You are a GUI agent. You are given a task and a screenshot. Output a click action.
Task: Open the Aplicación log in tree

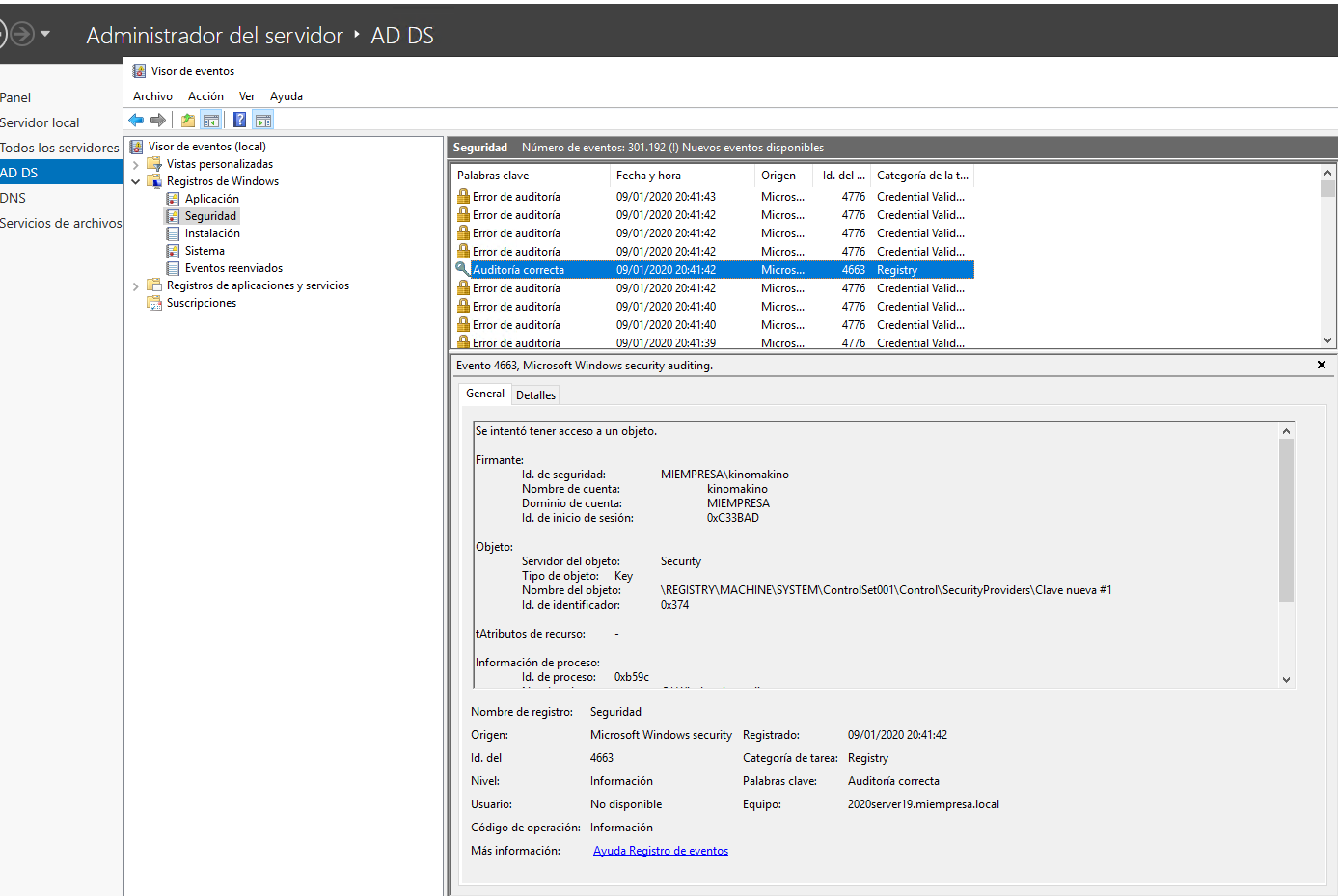(x=211, y=199)
